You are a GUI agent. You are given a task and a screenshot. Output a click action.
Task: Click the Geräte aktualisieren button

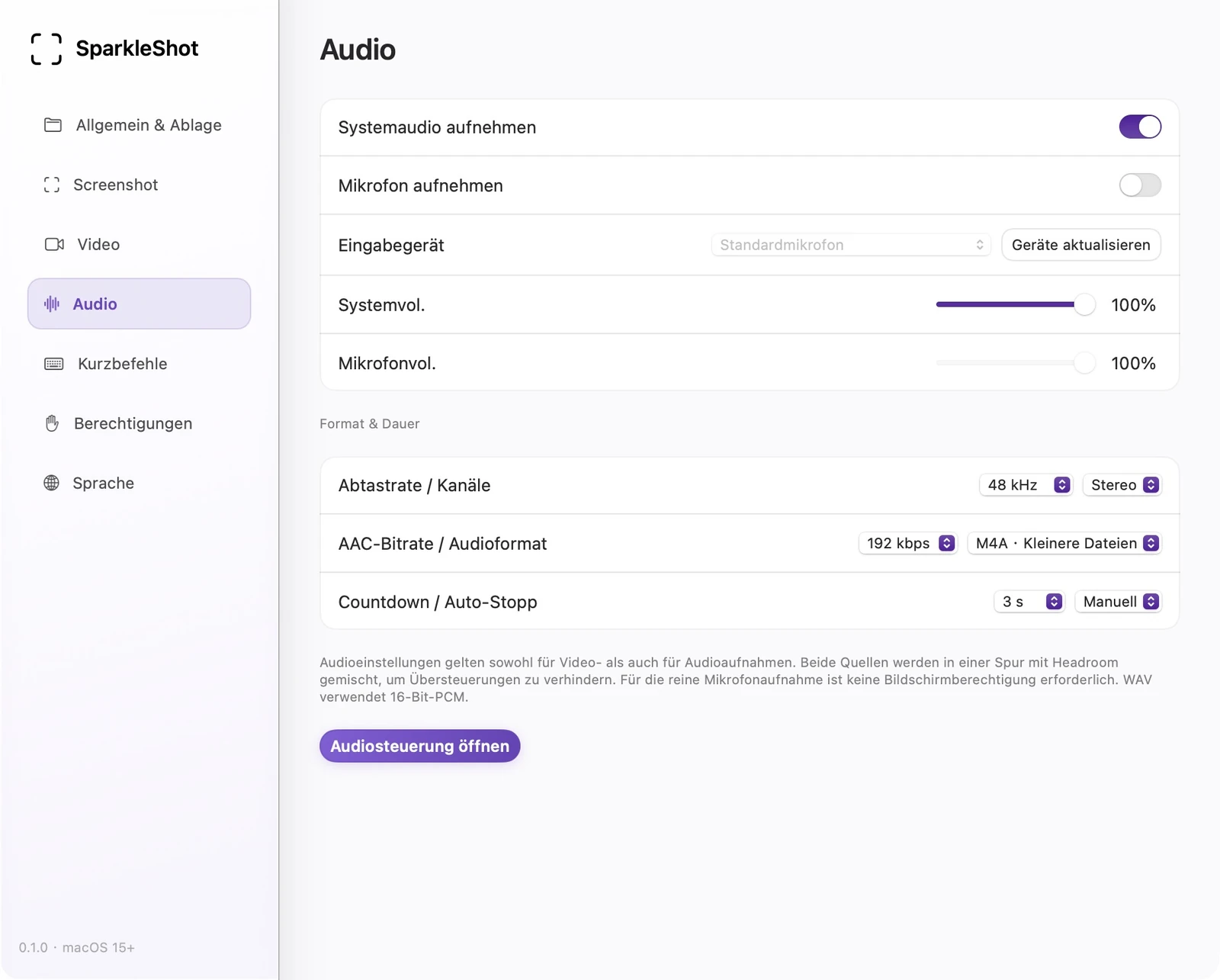pos(1081,245)
